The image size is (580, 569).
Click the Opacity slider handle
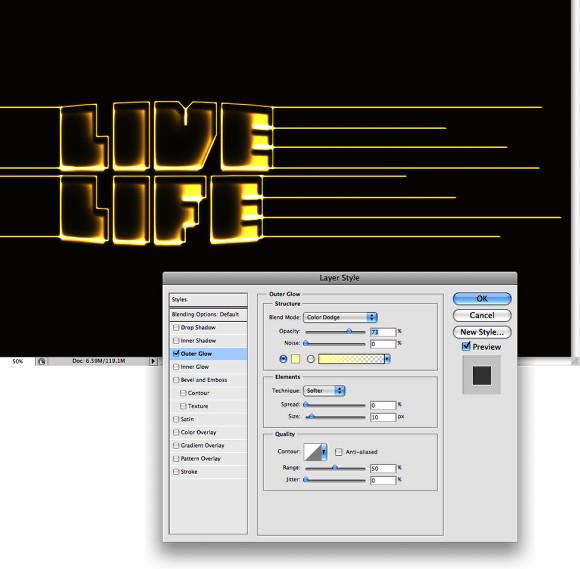[349, 331]
